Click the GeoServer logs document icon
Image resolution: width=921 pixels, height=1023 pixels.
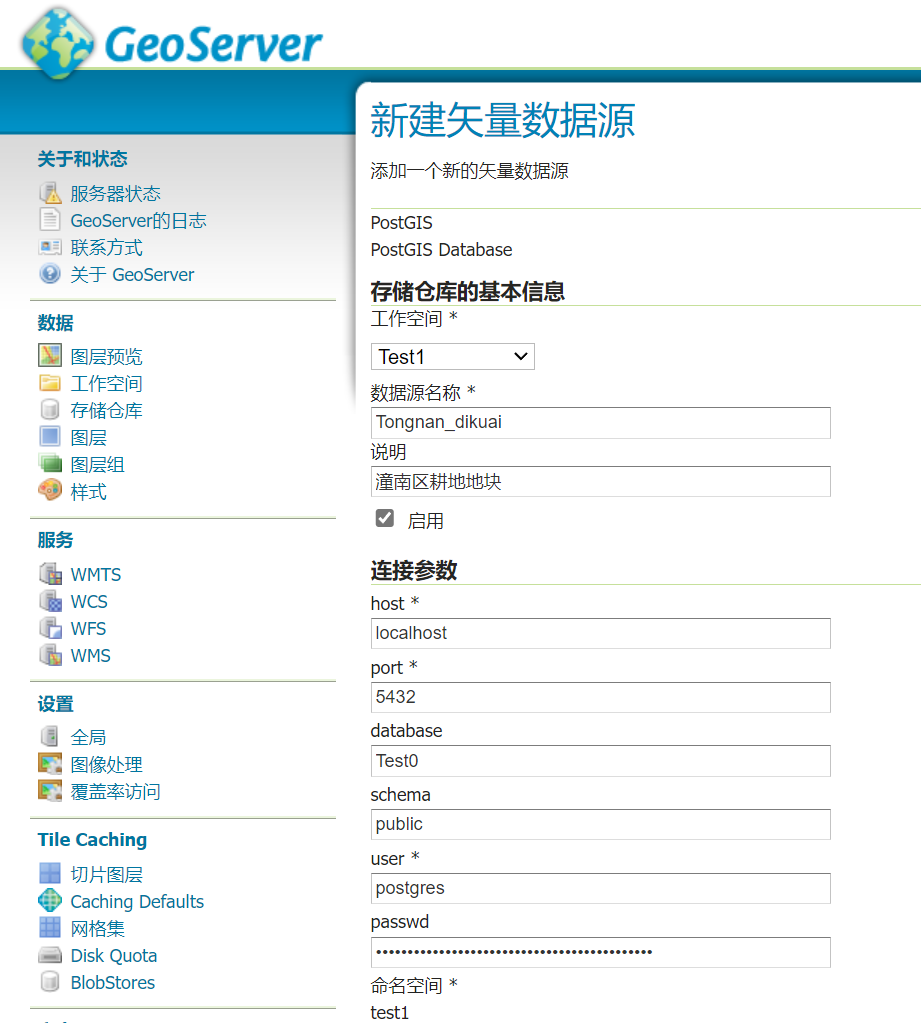point(49,220)
